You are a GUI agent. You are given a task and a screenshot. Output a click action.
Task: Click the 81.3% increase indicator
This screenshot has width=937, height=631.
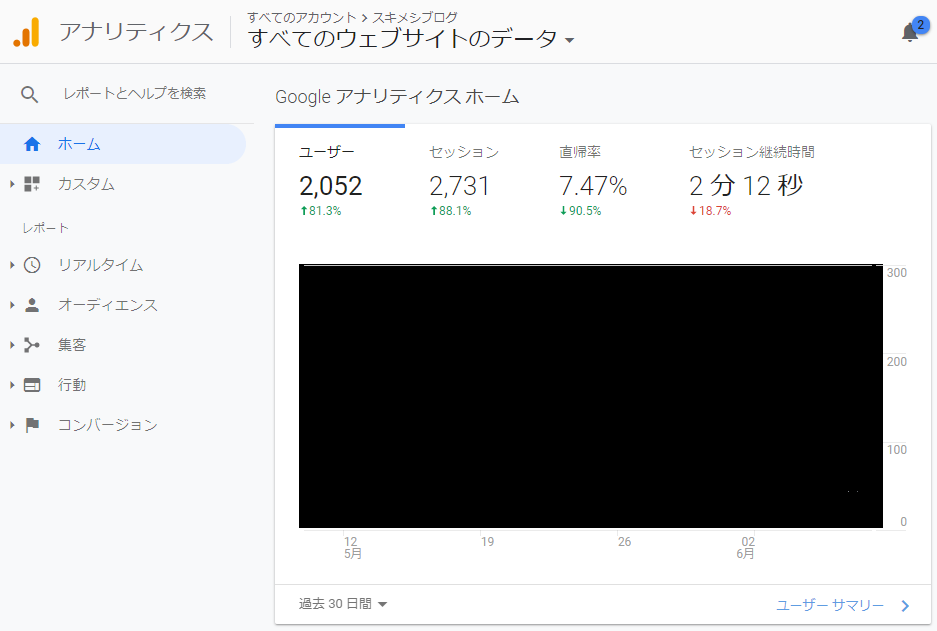(320, 211)
